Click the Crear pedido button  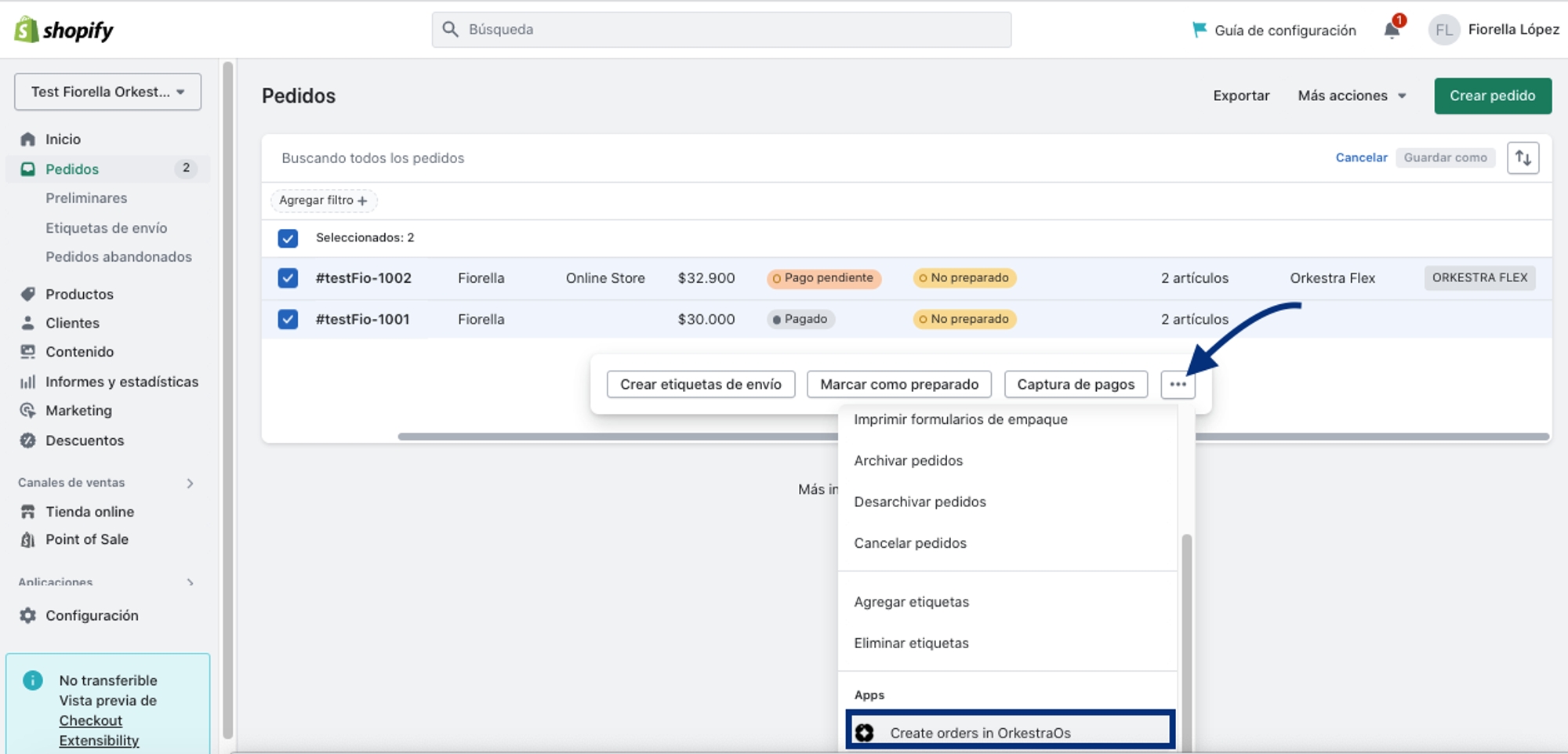(x=1492, y=96)
